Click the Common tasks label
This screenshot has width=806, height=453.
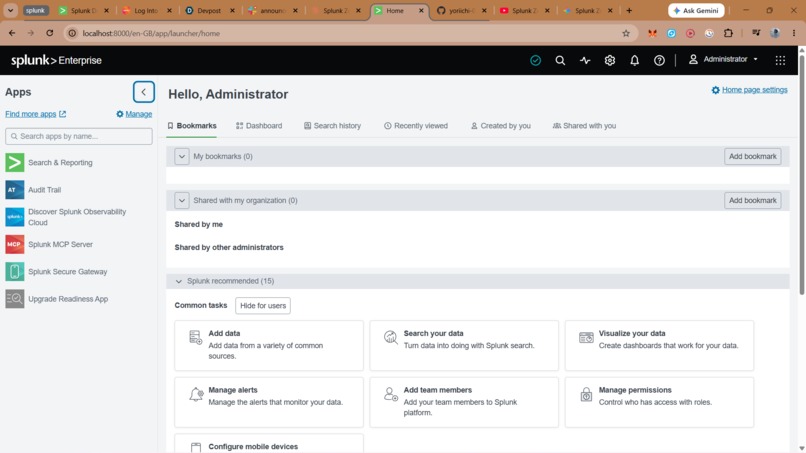(x=200, y=305)
